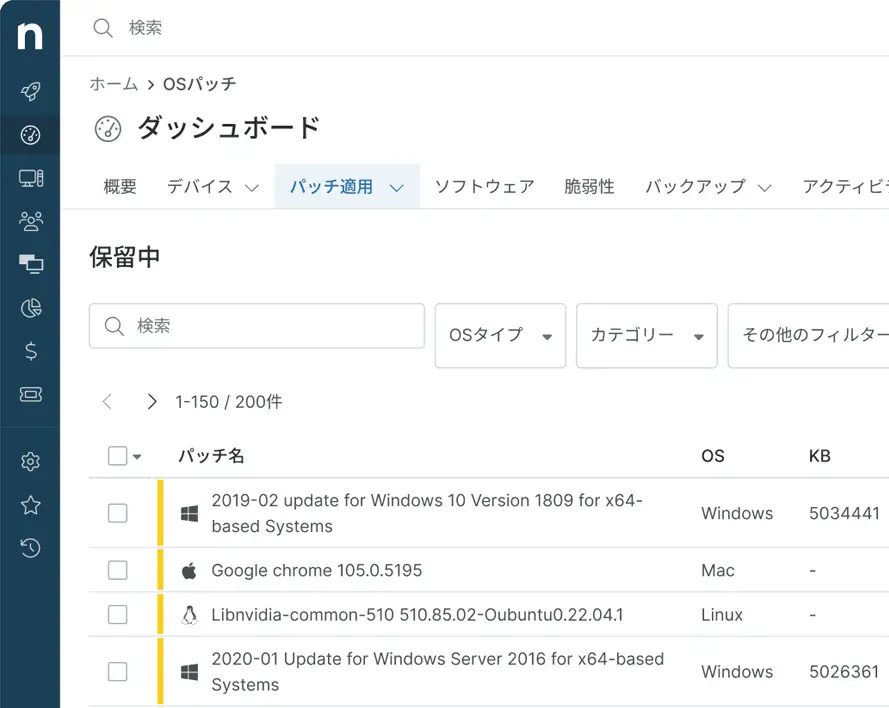
Task: Open the Google chrome 105.0.5195 patch
Action: [x=316, y=570]
